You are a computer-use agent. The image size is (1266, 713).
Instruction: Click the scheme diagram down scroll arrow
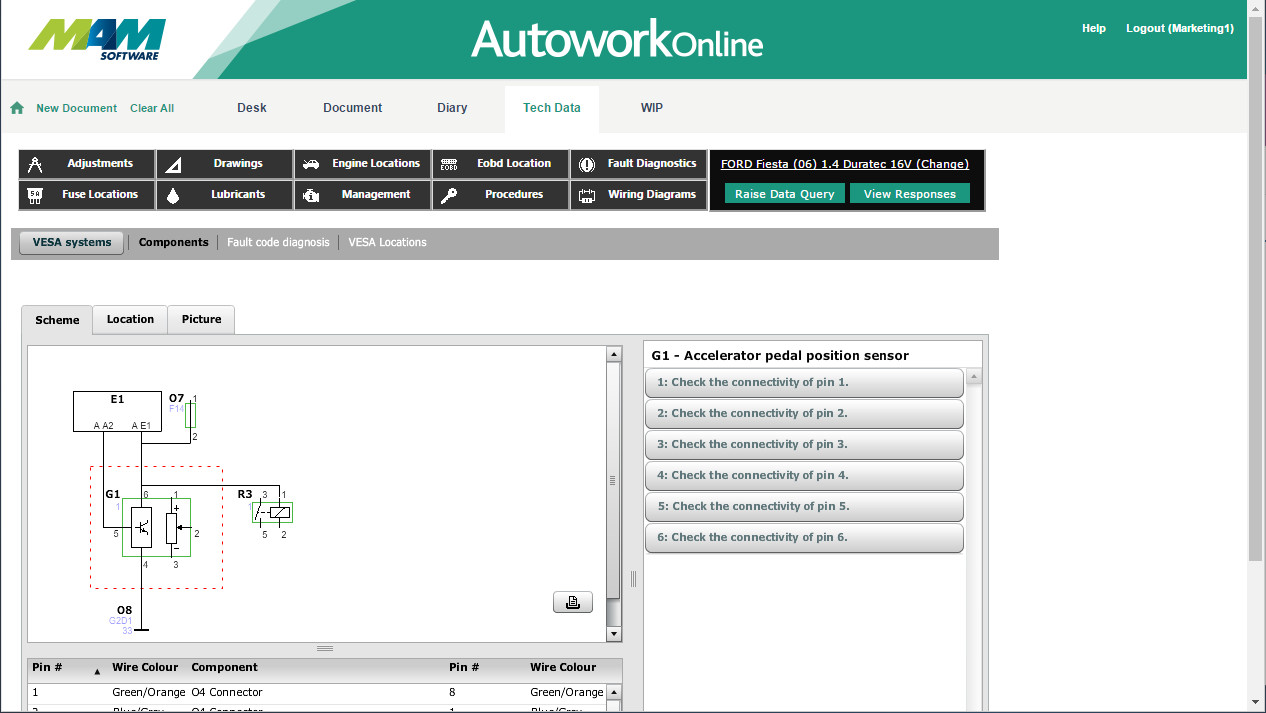pos(614,634)
